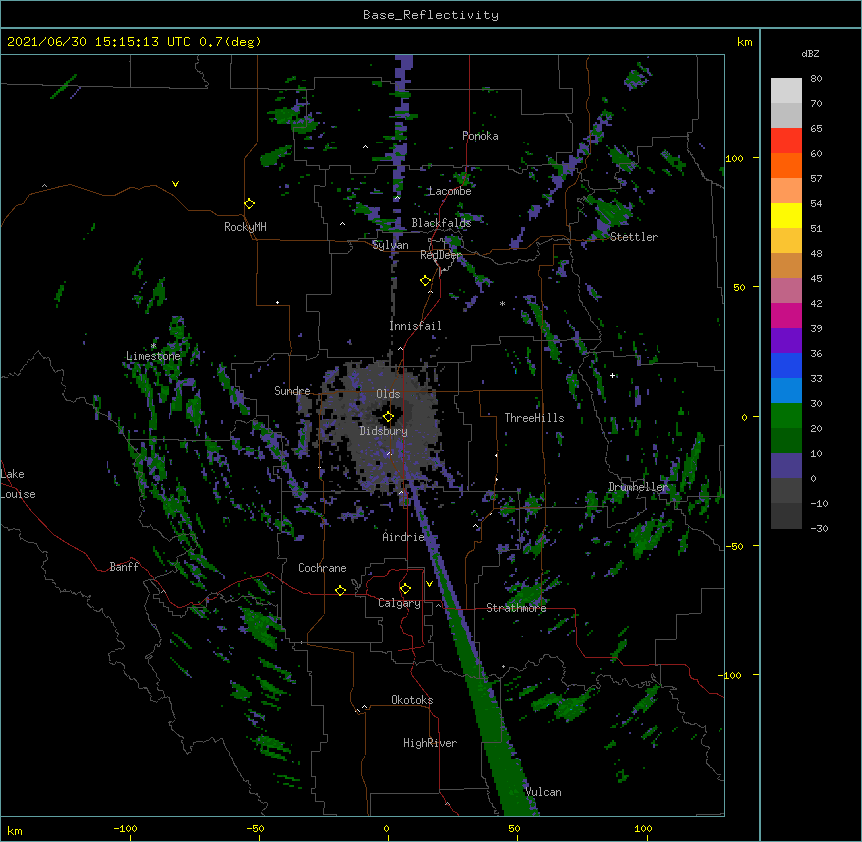
Task: Click the Blackfalds town label
Action: [441, 223]
